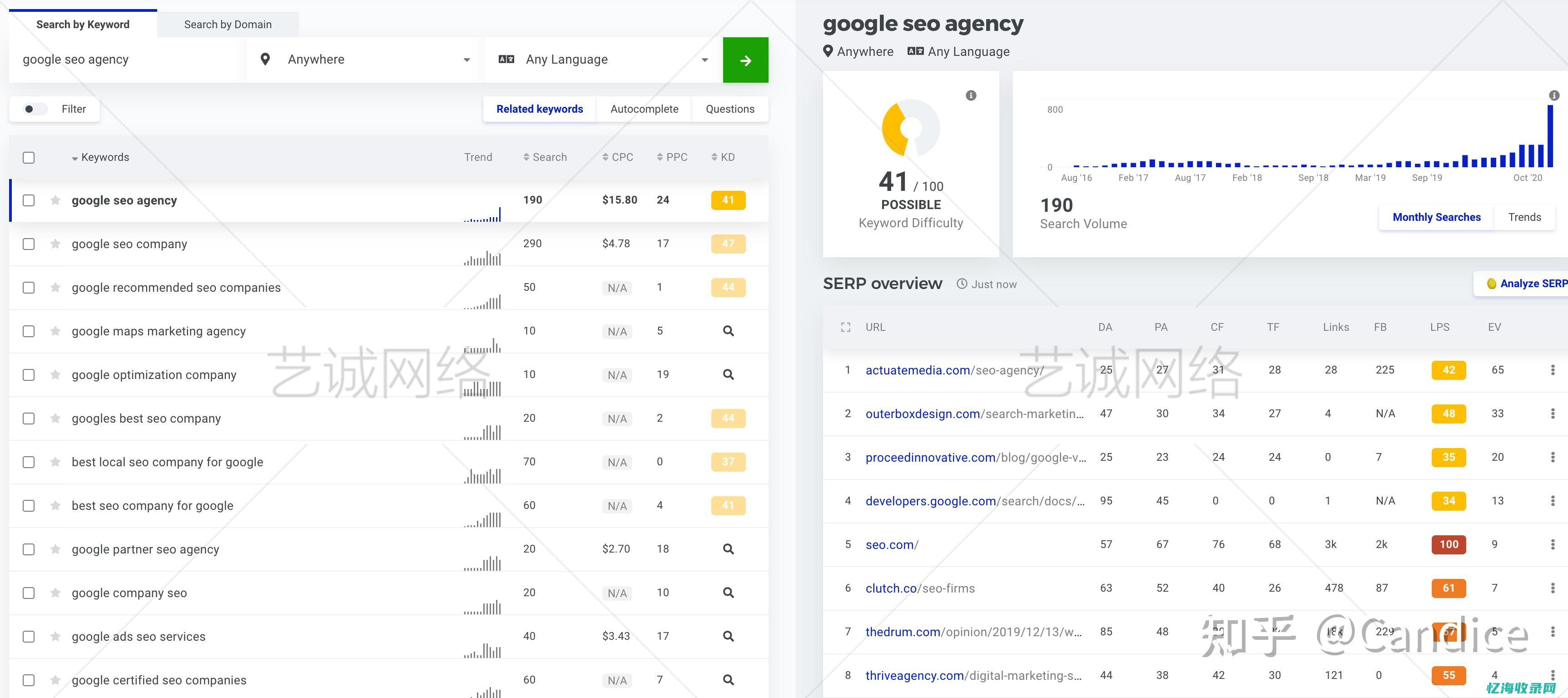Sort by Keywords column
1568x698 pixels.
point(100,157)
